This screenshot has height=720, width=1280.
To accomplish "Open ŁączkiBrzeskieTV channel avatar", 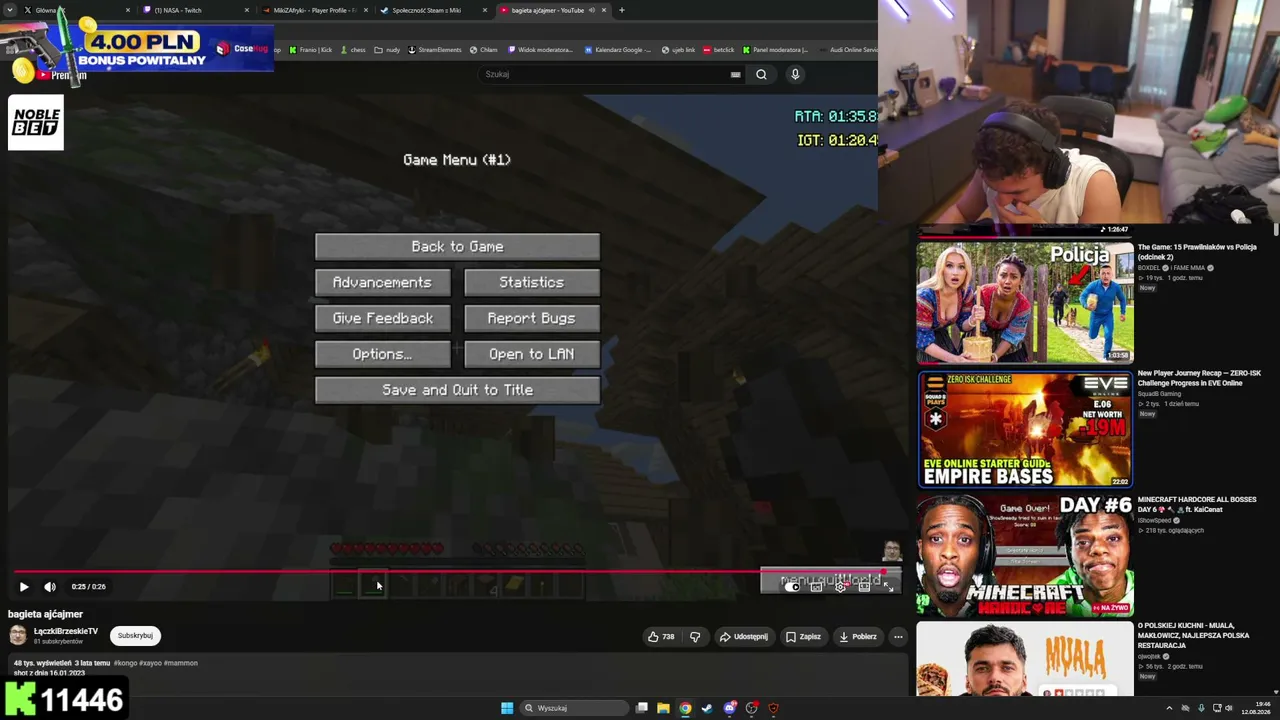I will [18, 635].
